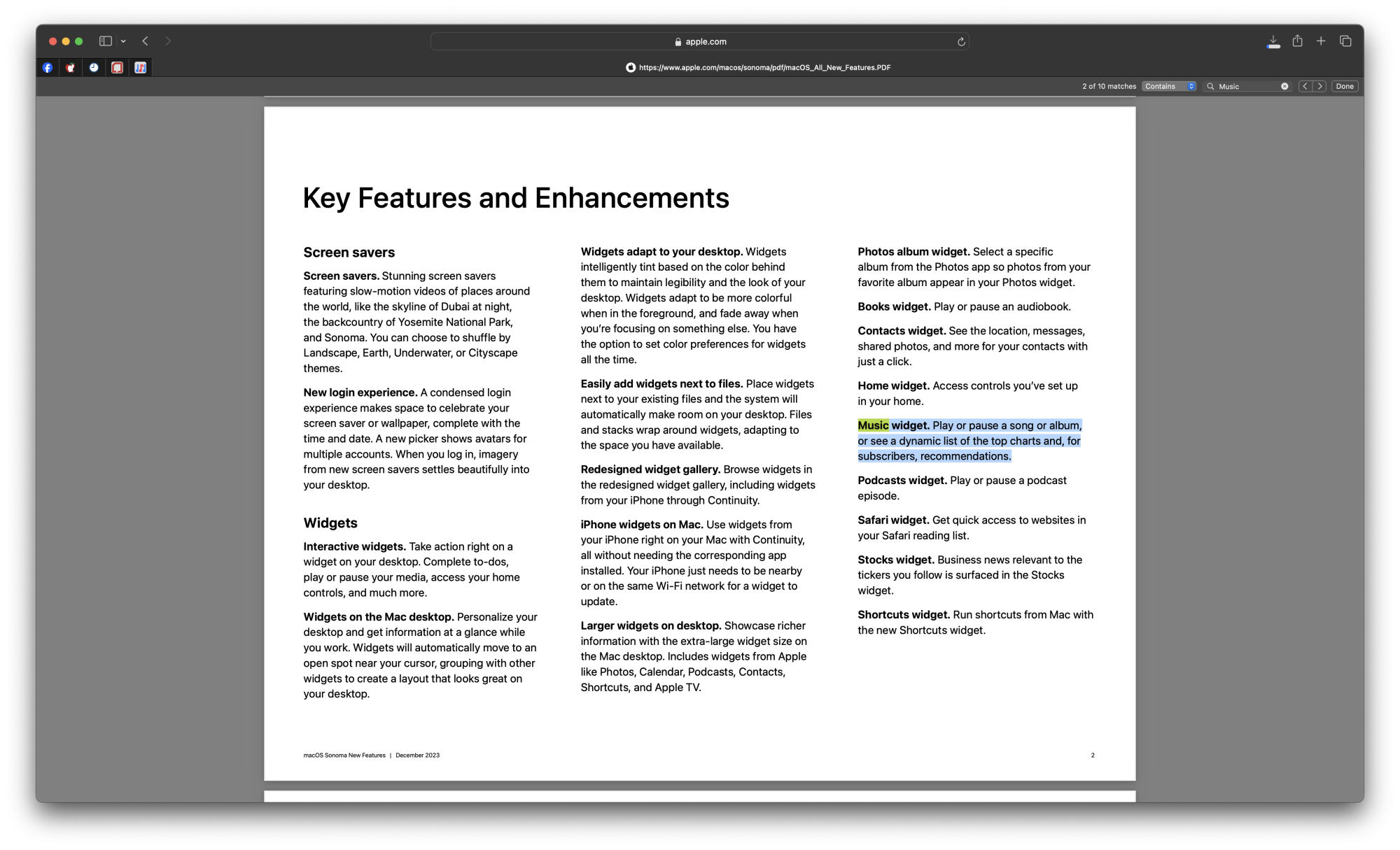
Task: Toggle the Safari sidebar
Action: coord(106,41)
